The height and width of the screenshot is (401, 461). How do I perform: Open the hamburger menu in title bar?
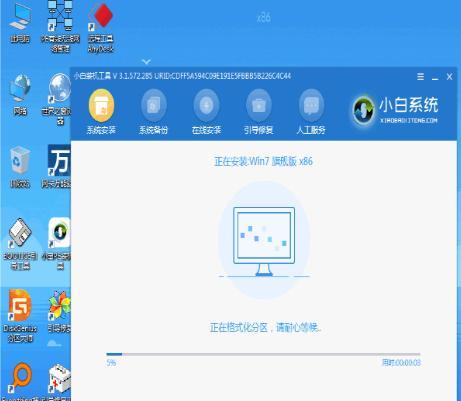pos(421,77)
